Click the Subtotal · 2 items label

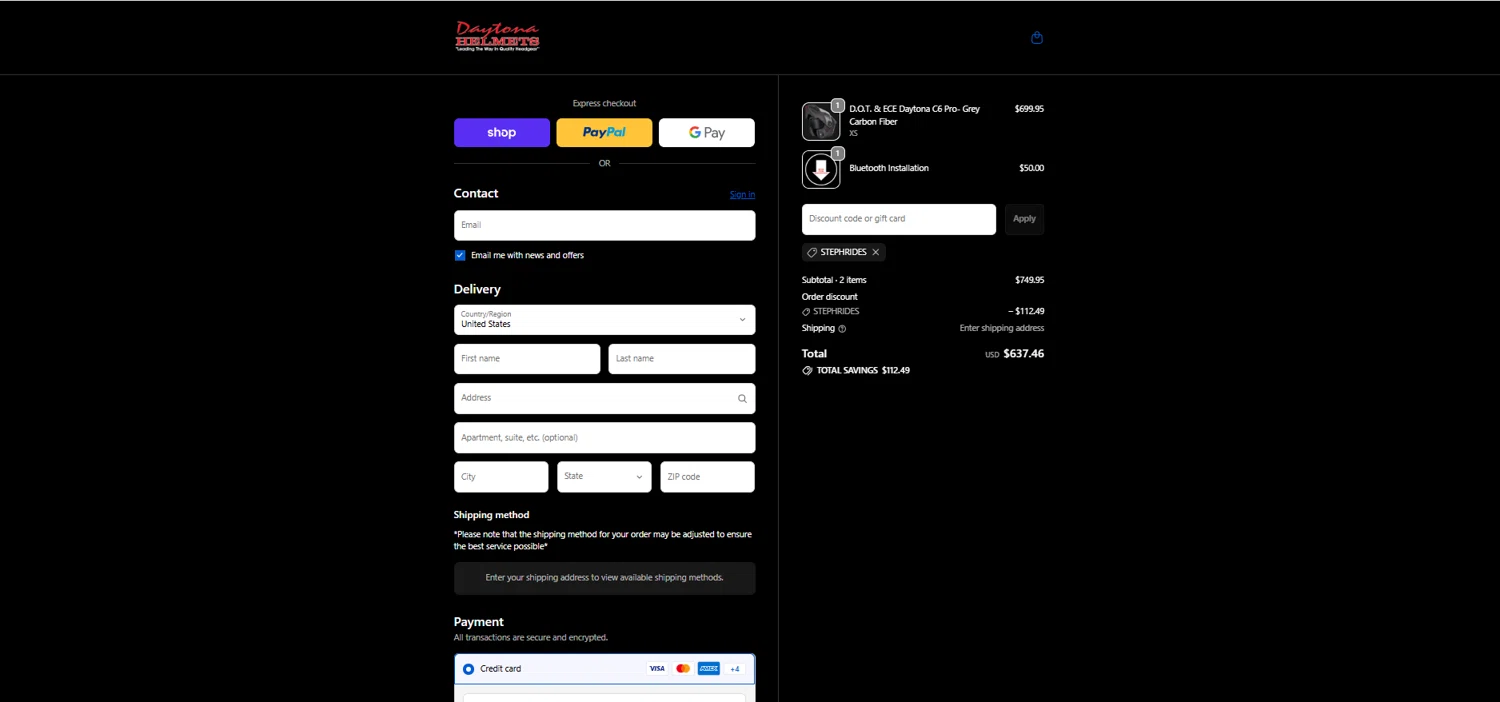pyautogui.click(x=834, y=280)
